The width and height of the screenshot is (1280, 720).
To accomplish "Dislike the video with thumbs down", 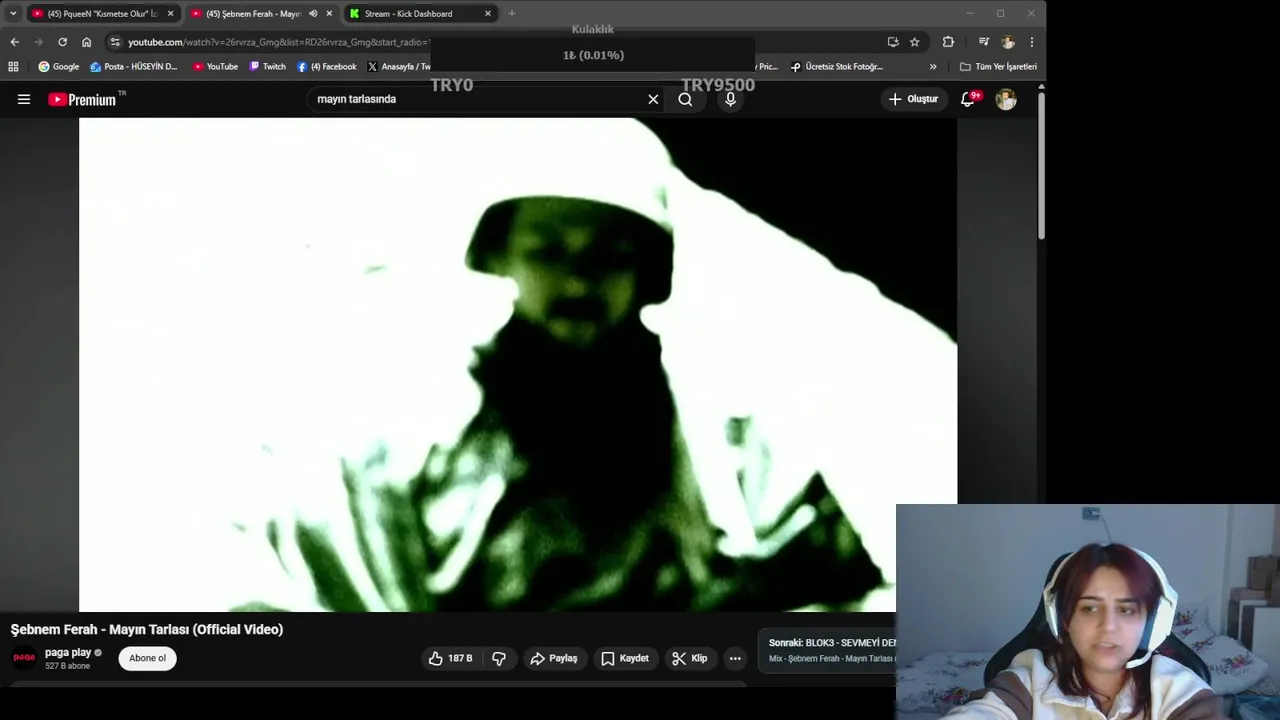I will point(499,658).
